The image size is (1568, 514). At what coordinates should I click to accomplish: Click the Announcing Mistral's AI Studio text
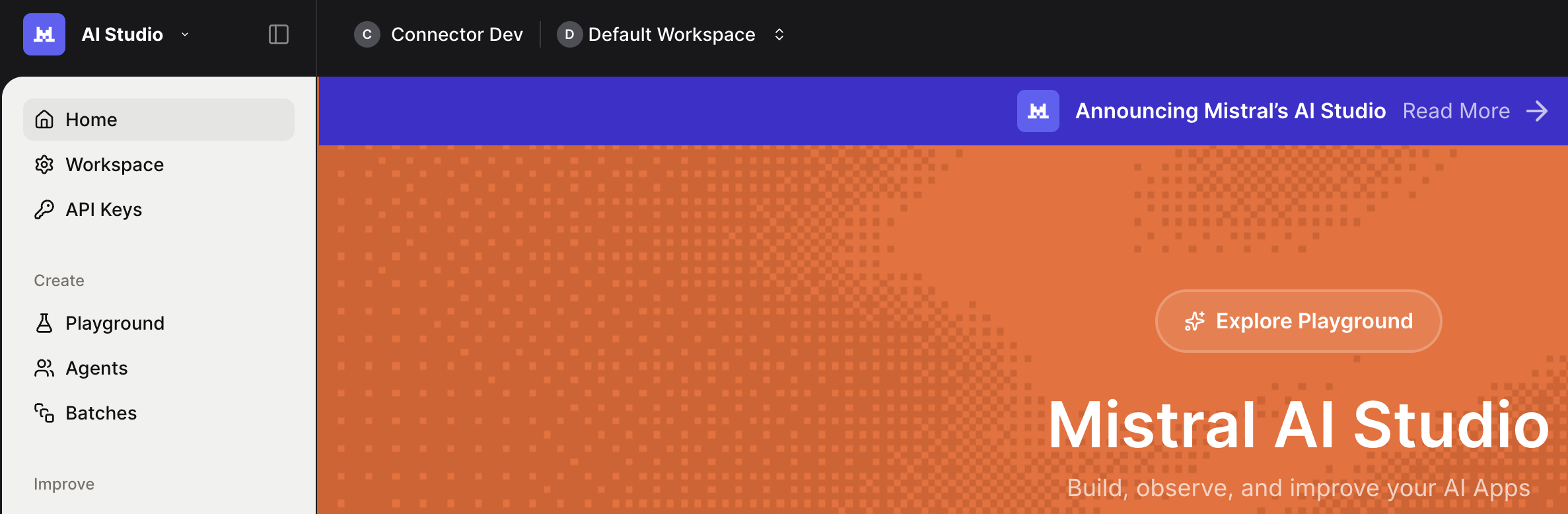pyautogui.click(x=1230, y=111)
